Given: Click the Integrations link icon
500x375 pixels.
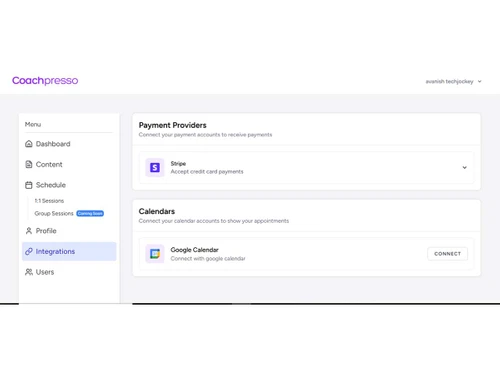Looking at the screenshot, I should pyautogui.click(x=29, y=251).
